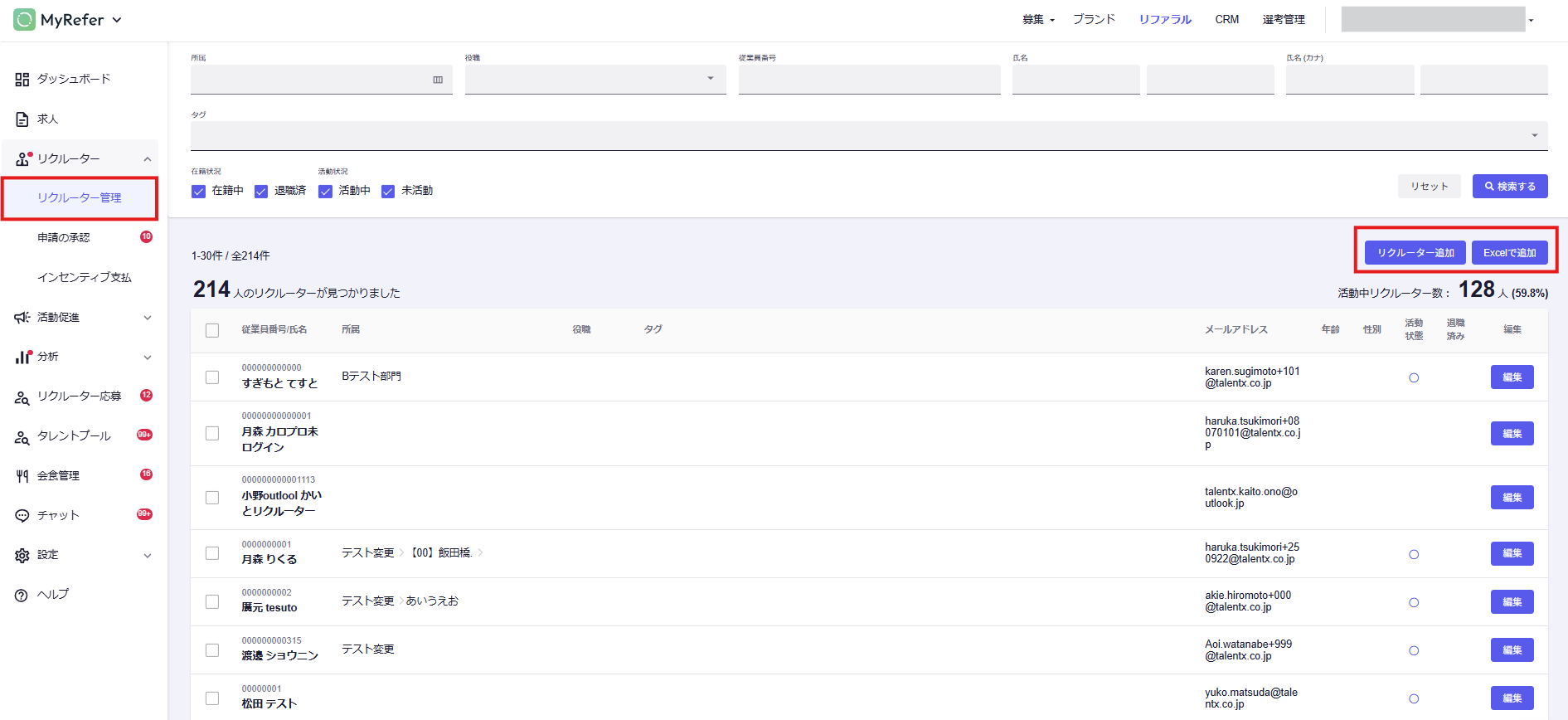The width and height of the screenshot is (1568, 720).
Task: Open the 役職 dropdown
Action: [595, 80]
